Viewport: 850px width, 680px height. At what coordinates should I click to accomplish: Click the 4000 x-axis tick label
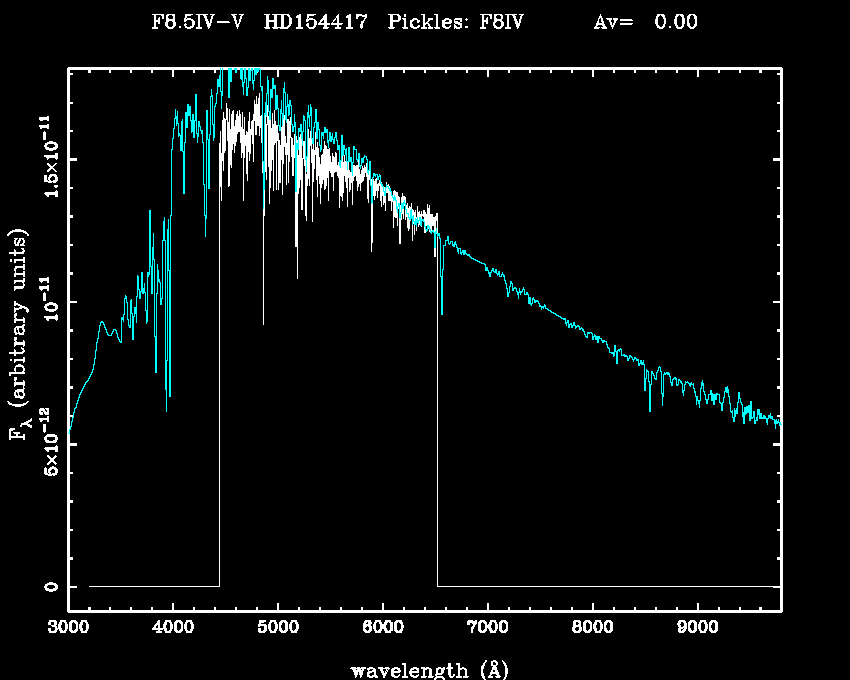click(x=173, y=628)
